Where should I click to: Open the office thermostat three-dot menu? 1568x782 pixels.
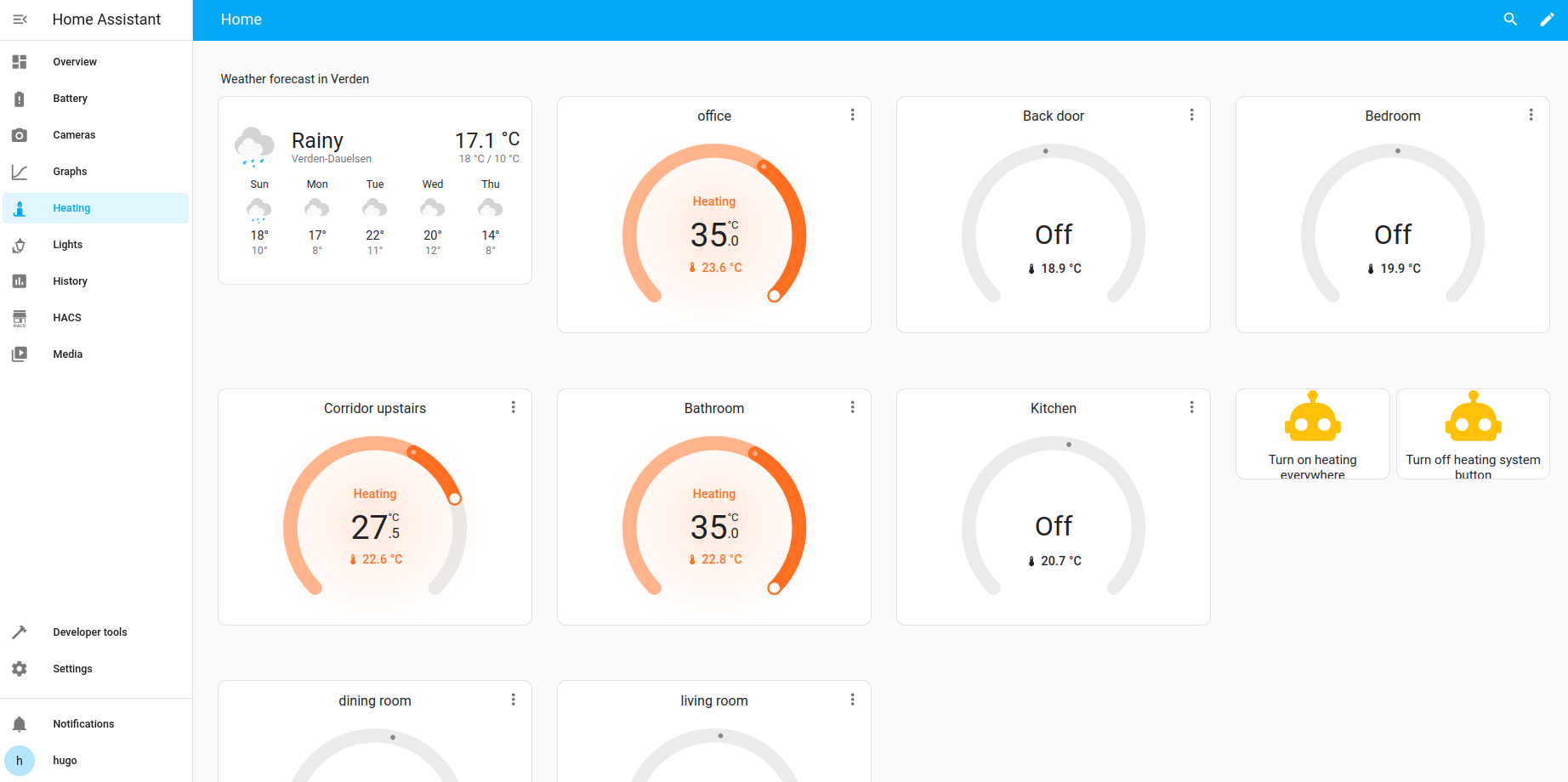(852, 115)
